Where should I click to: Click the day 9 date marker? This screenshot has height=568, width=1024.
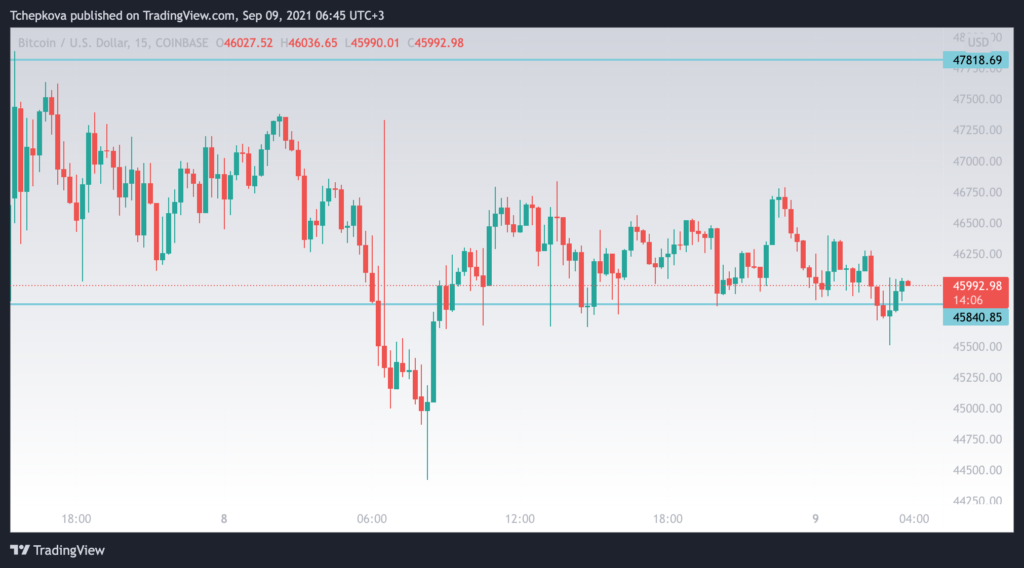pyautogui.click(x=815, y=519)
